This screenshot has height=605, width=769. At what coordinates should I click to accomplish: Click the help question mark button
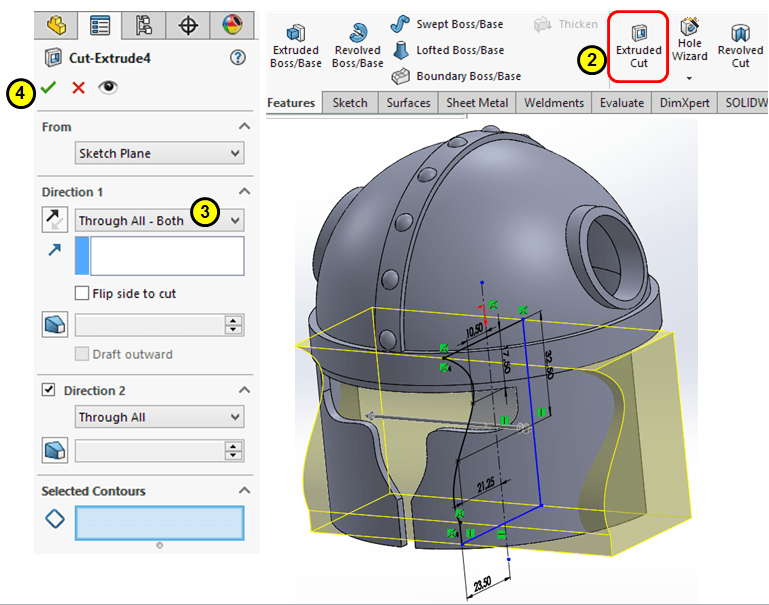pyautogui.click(x=238, y=57)
